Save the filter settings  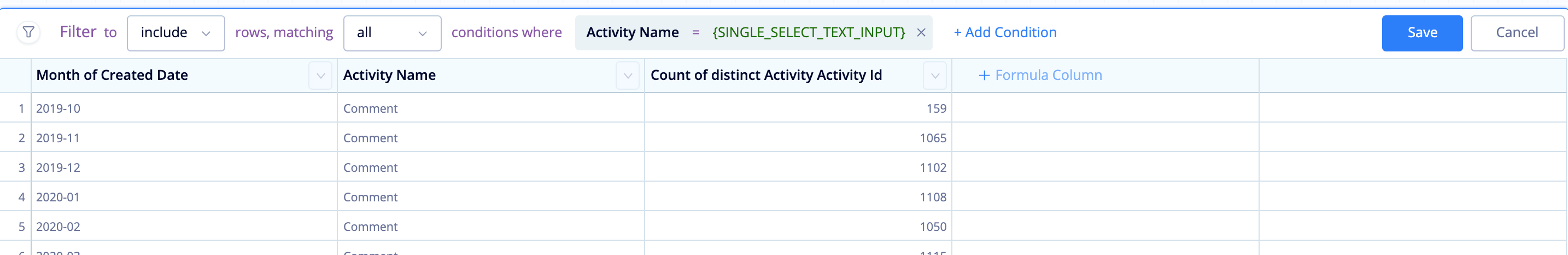[1422, 33]
